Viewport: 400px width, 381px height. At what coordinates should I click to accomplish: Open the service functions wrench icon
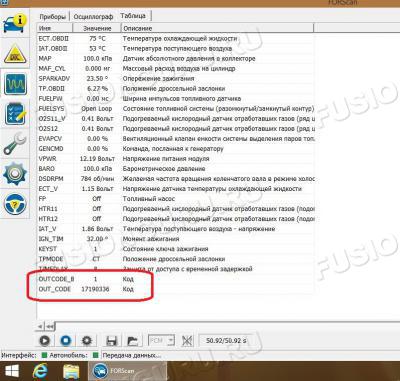(15, 143)
